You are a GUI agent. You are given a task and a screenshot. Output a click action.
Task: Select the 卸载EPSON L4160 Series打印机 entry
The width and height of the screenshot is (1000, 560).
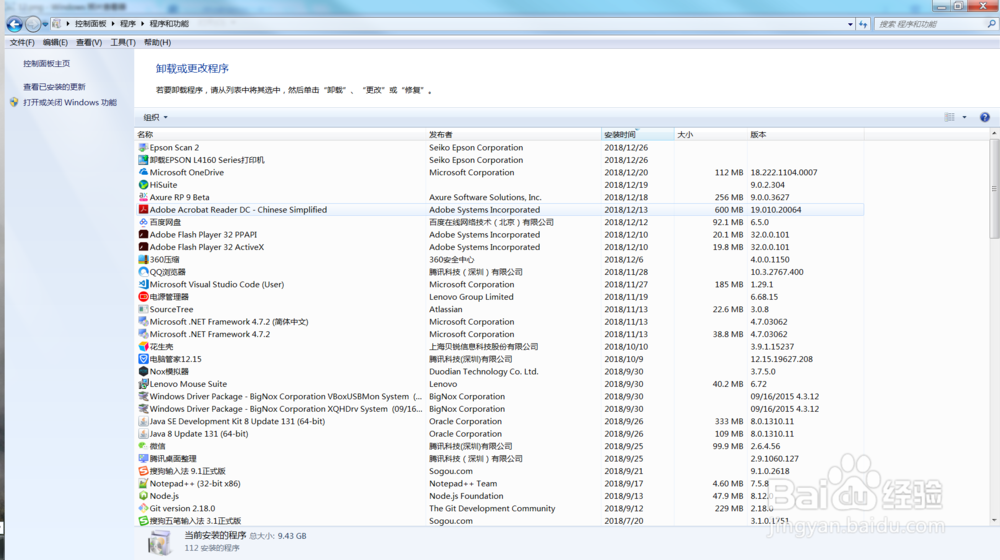coord(500,160)
